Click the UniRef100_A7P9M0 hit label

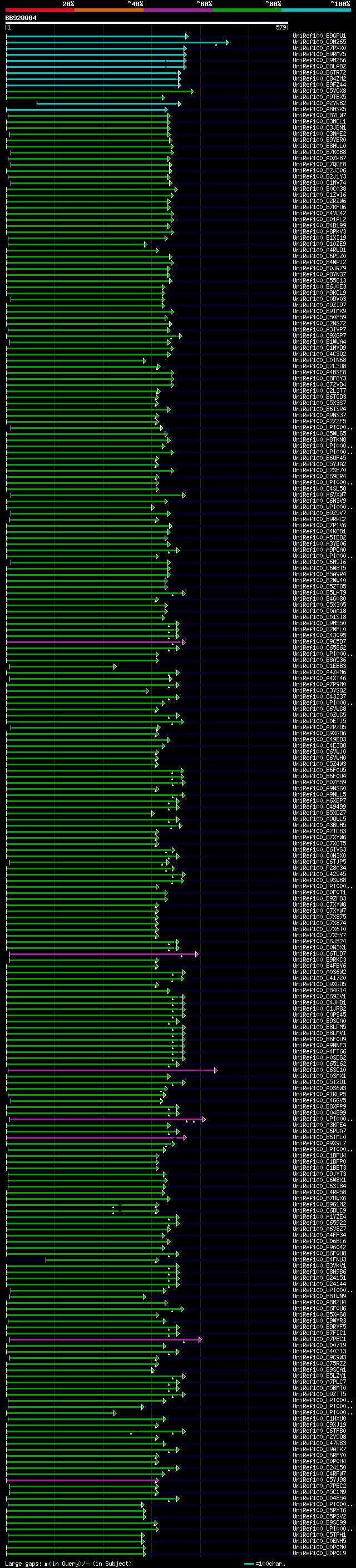point(319,684)
